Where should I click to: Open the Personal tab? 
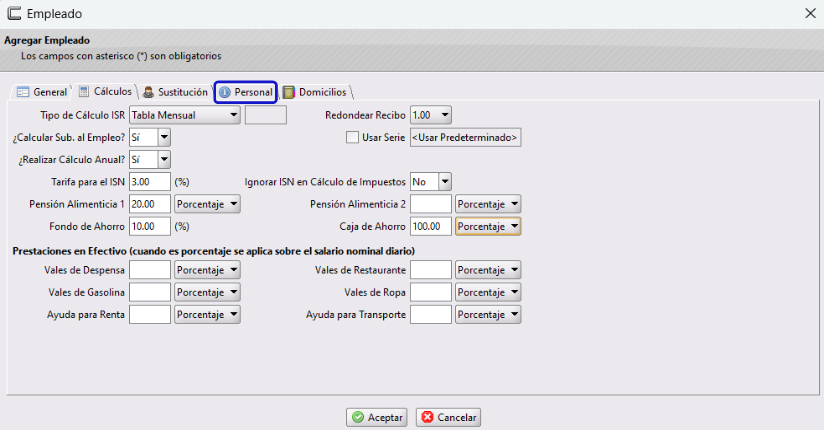[245, 92]
